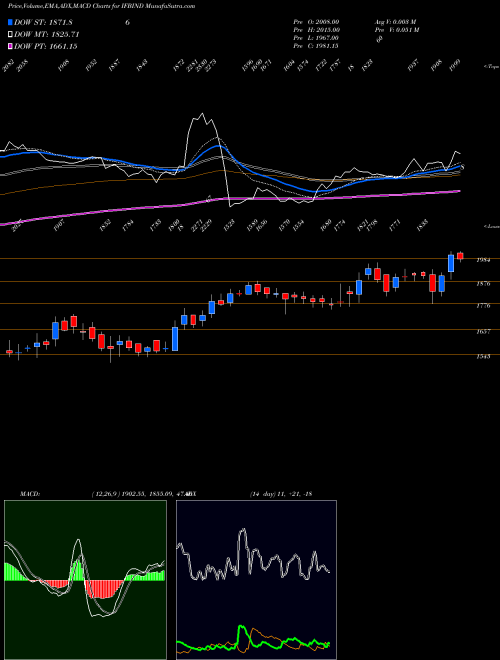500x660 pixels.
Task: Click the blue DOW ST legend swatch
Action: [10, 22]
